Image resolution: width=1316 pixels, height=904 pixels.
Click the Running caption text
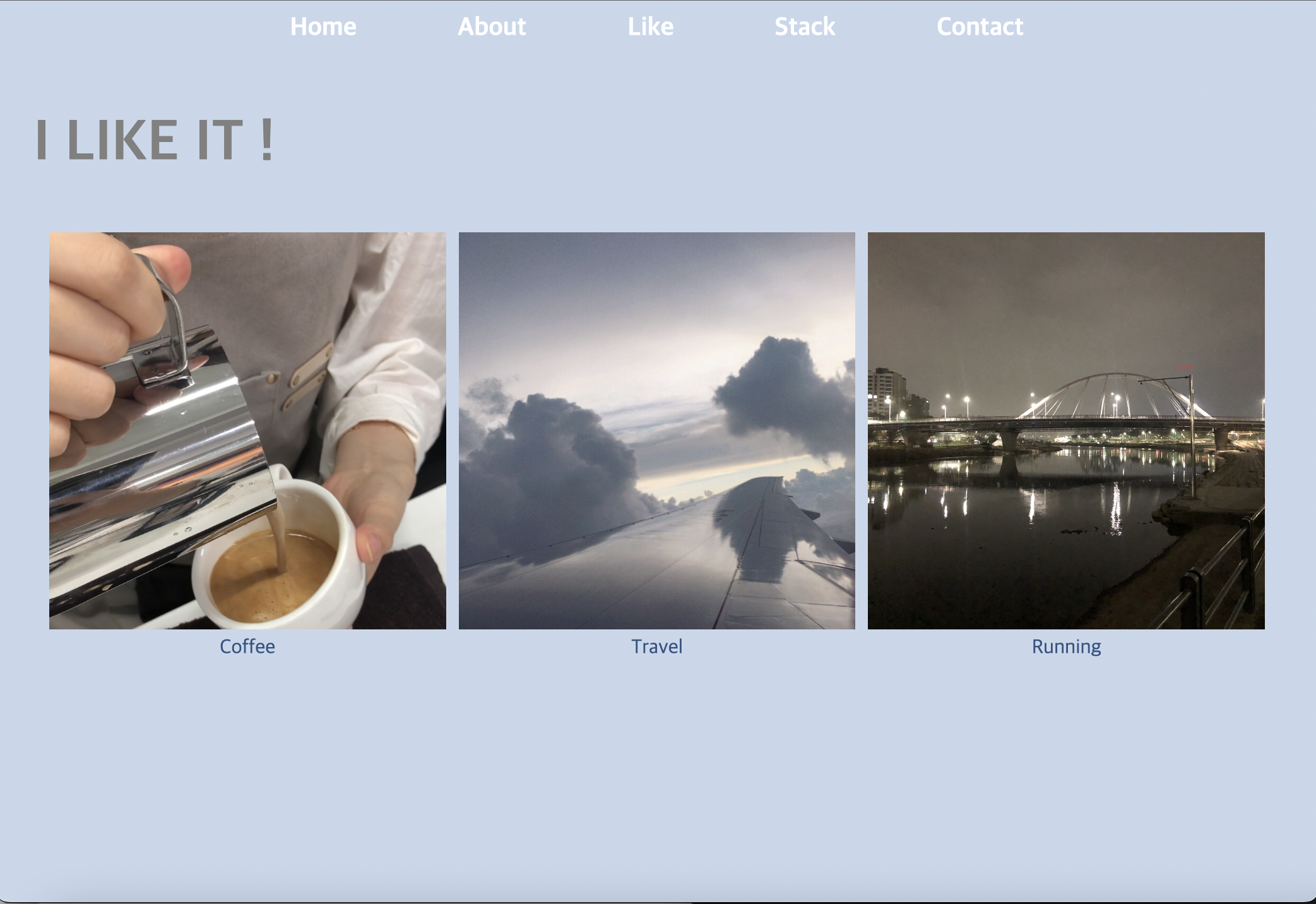pos(1066,646)
